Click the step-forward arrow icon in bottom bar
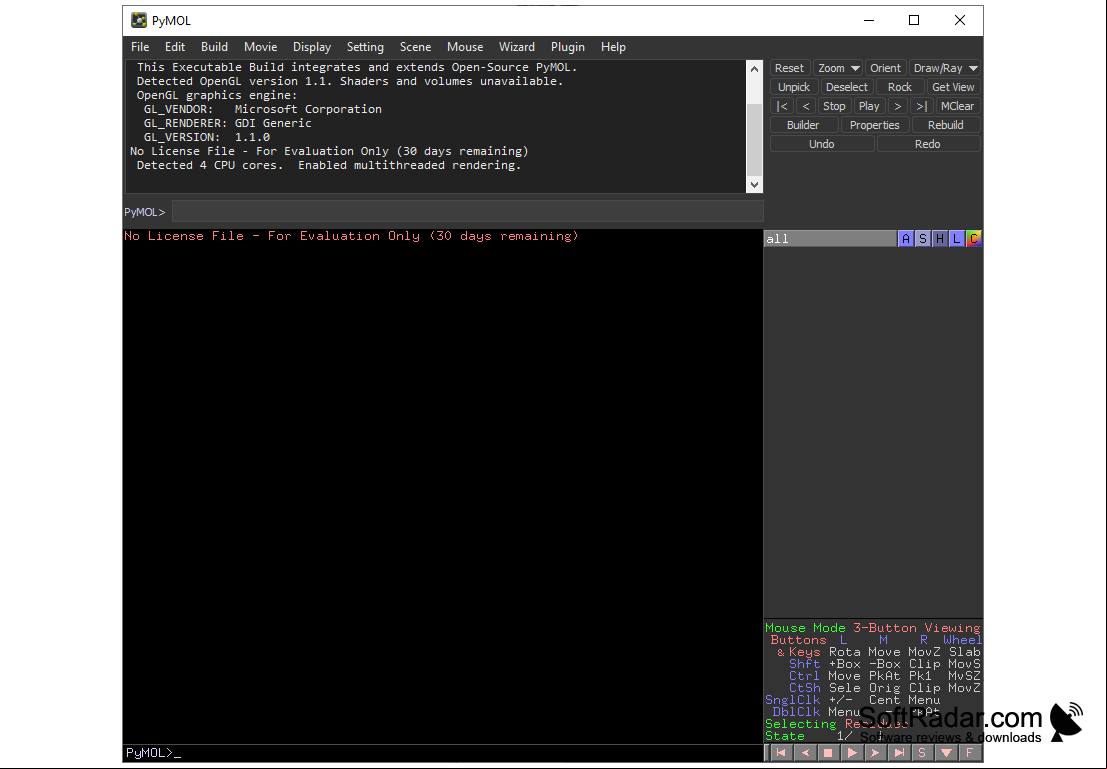The image size is (1107, 769). click(x=875, y=753)
